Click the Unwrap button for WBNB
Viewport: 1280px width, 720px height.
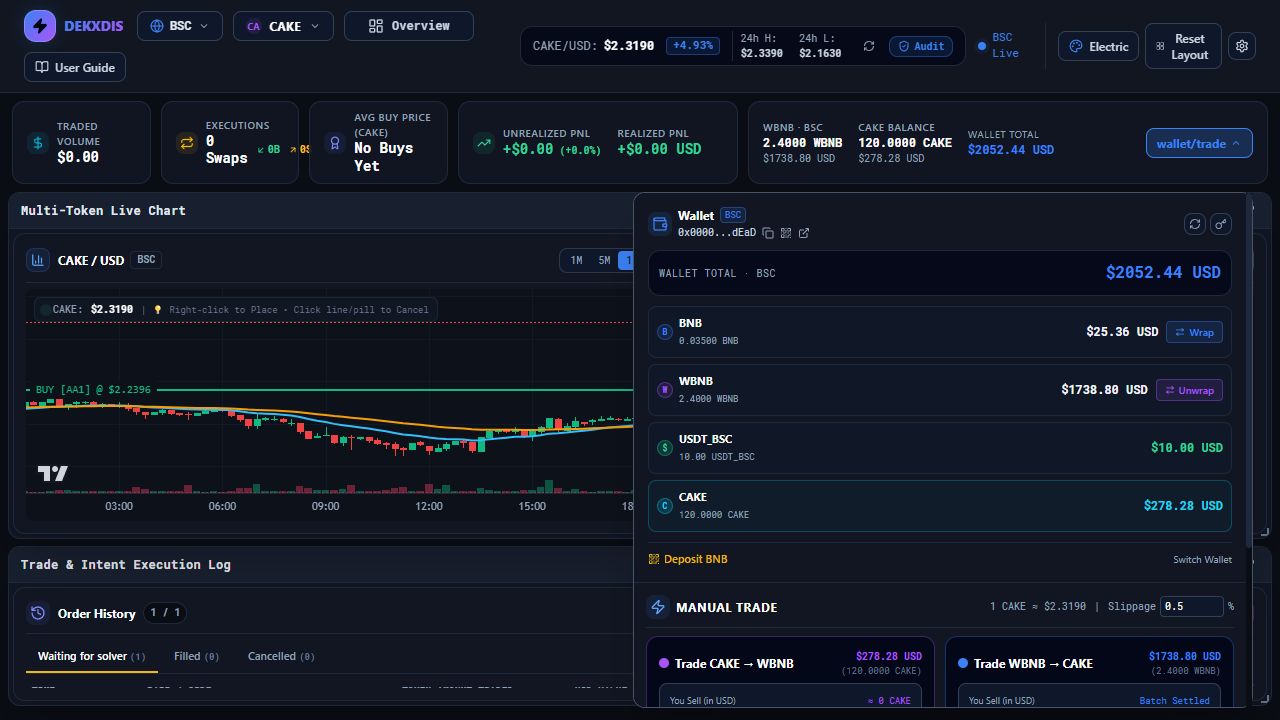pyautogui.click(x=1189, y=390)
